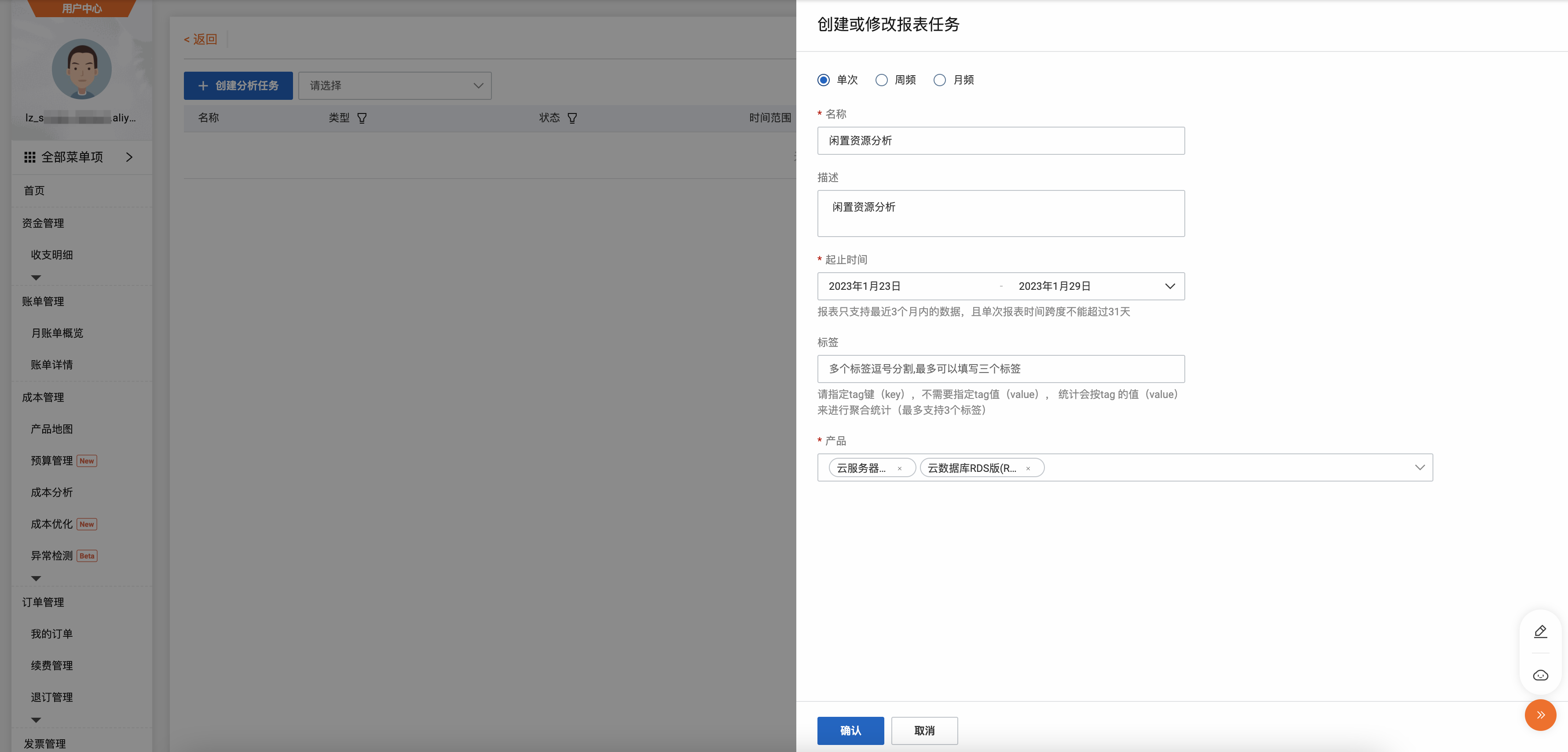Open the 产品 dropdown arrow

click(x=1419, y=467)
